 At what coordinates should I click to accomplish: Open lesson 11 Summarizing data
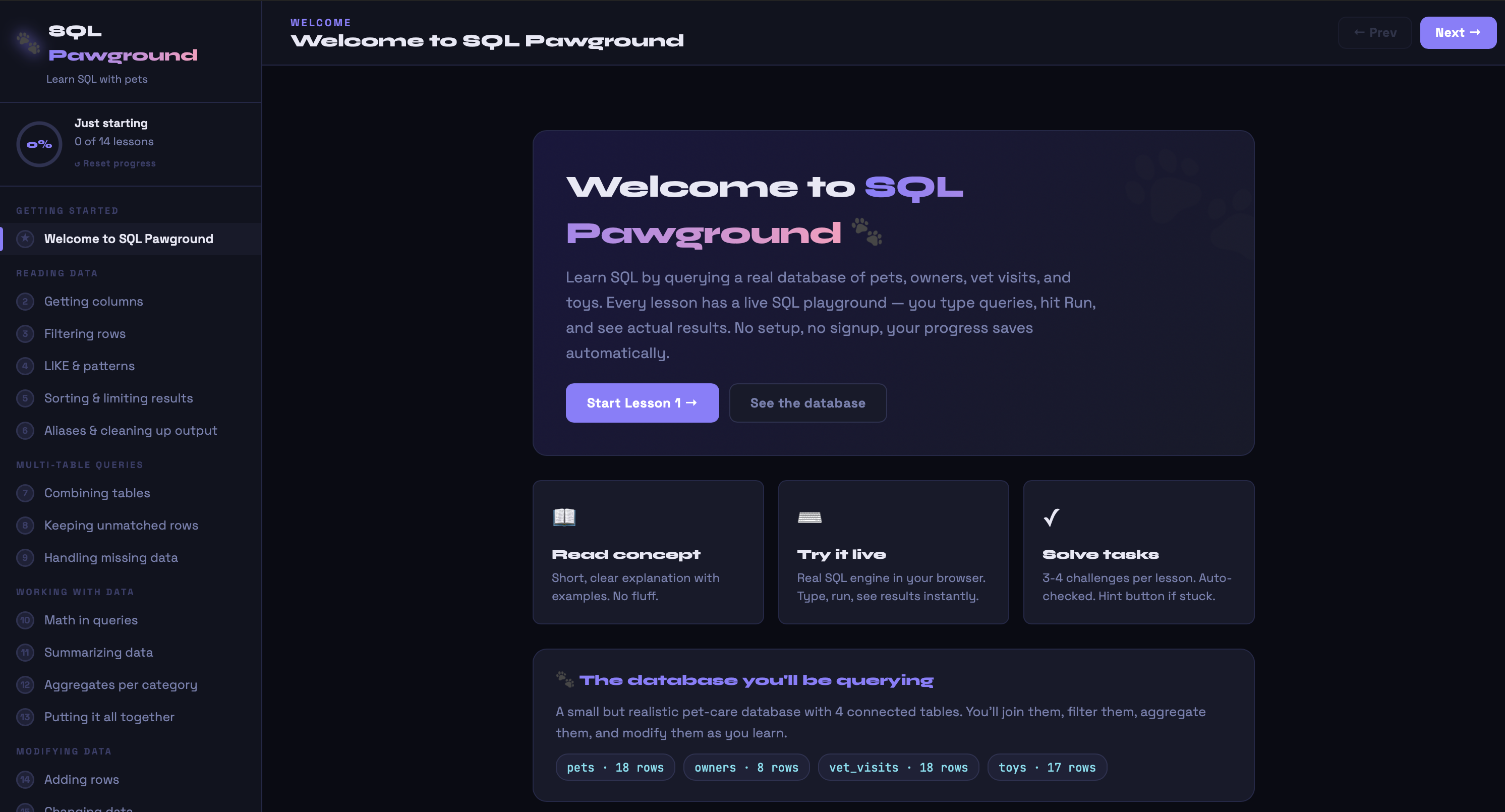(131, 653)
